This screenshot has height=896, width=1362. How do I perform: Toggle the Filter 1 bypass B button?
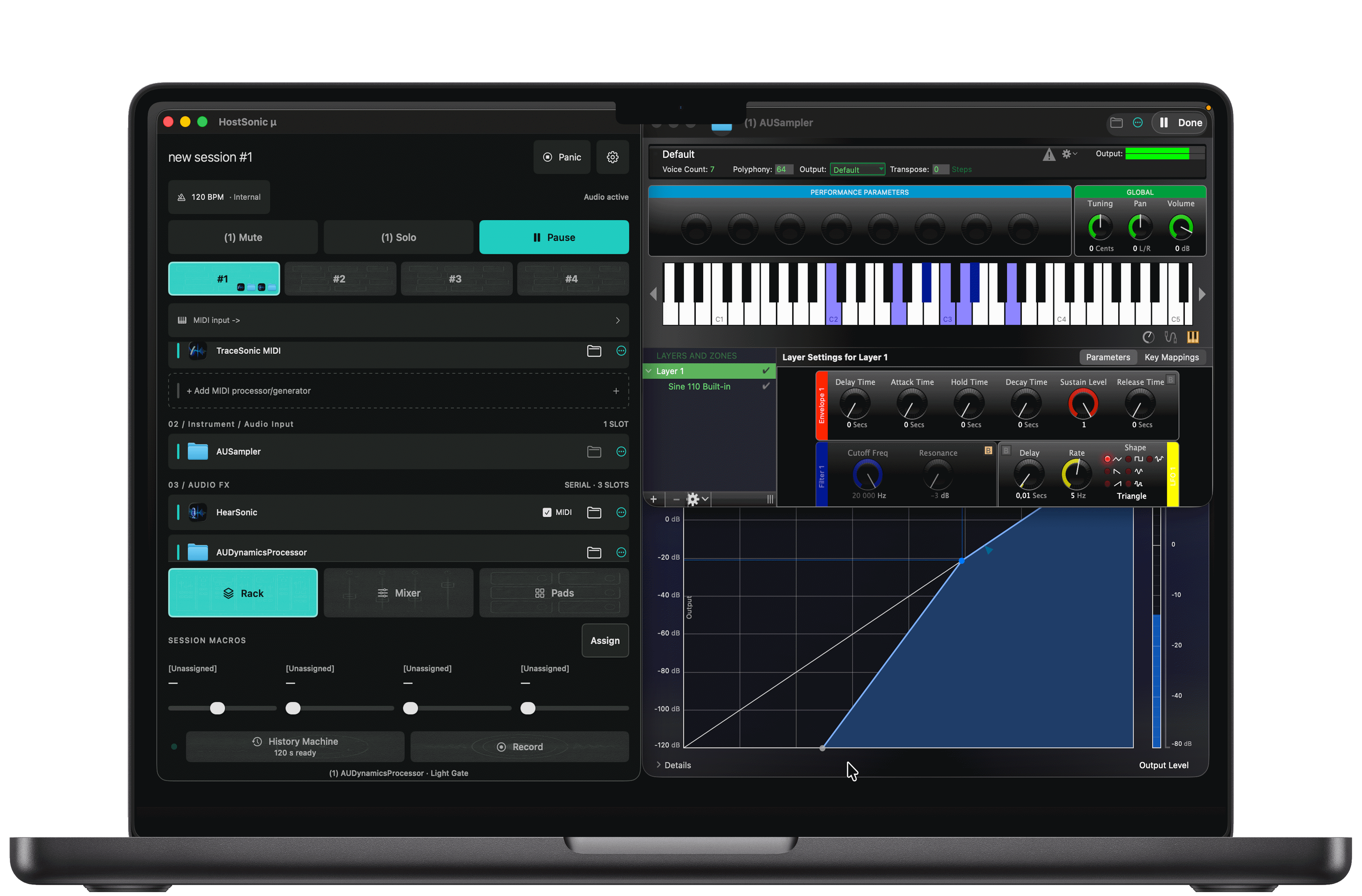tap(988, 450)
